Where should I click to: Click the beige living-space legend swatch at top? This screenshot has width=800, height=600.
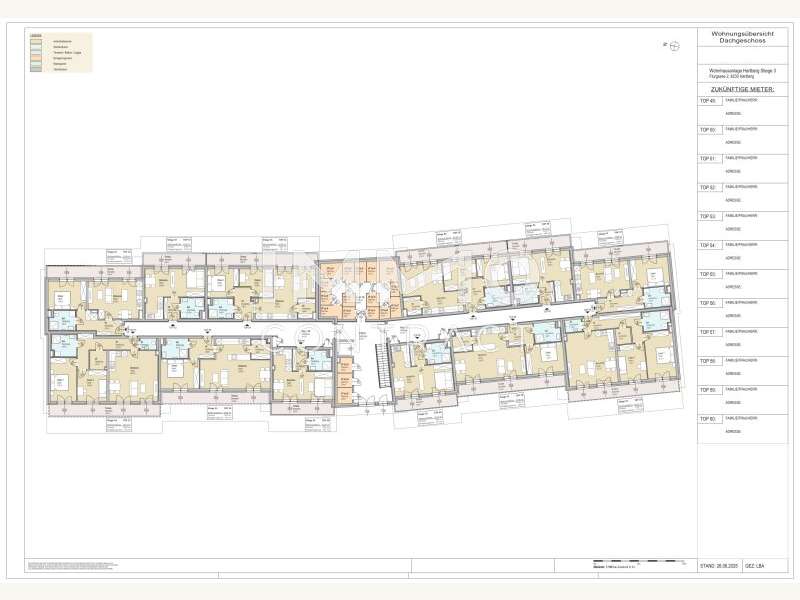tap(35, 41)
